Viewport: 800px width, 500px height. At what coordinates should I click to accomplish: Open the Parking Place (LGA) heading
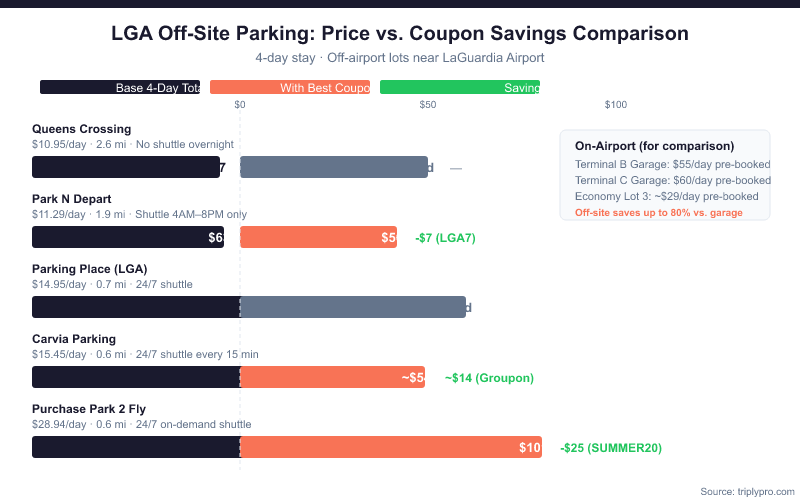click(x=89, y=269)
